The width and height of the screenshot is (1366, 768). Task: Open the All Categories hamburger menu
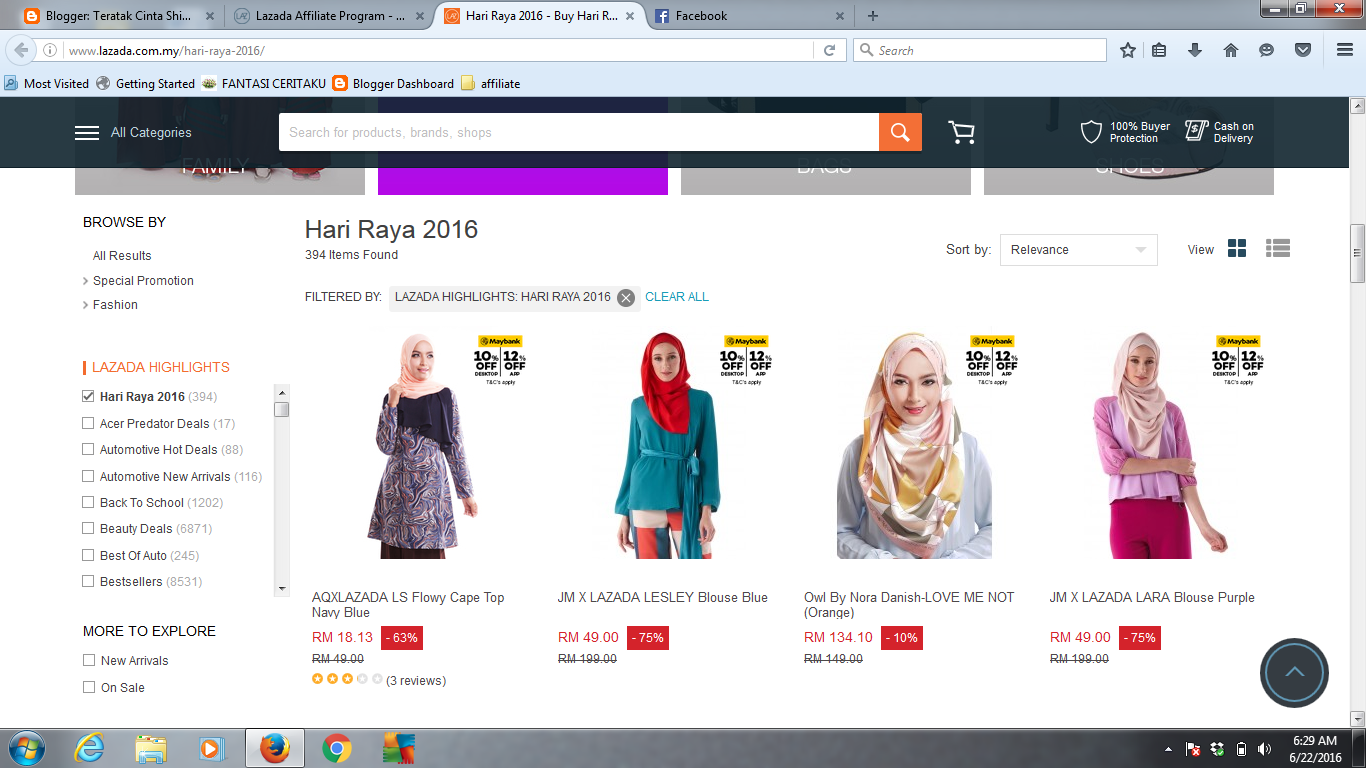click(x=87, y=133)
